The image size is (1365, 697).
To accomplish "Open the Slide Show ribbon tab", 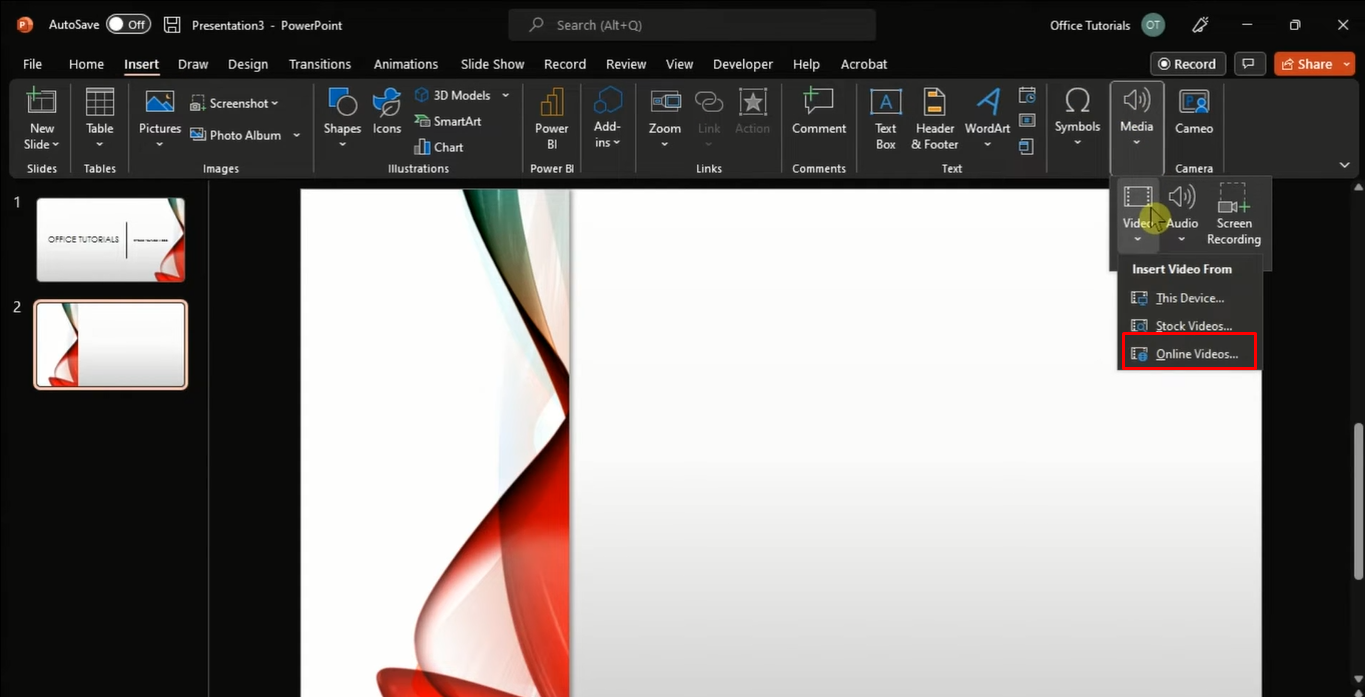I will pos(491,63).
